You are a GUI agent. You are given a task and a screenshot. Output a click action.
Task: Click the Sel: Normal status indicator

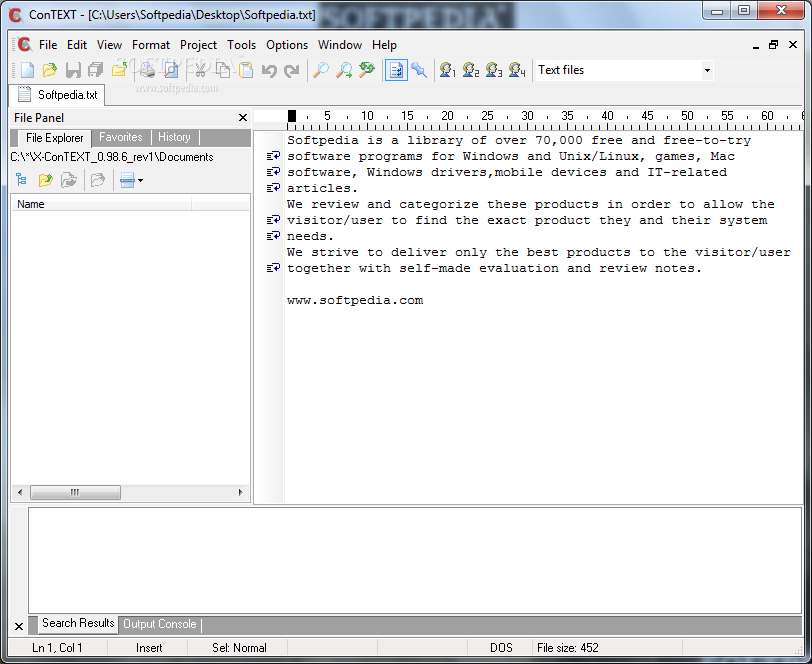[239, 648]
